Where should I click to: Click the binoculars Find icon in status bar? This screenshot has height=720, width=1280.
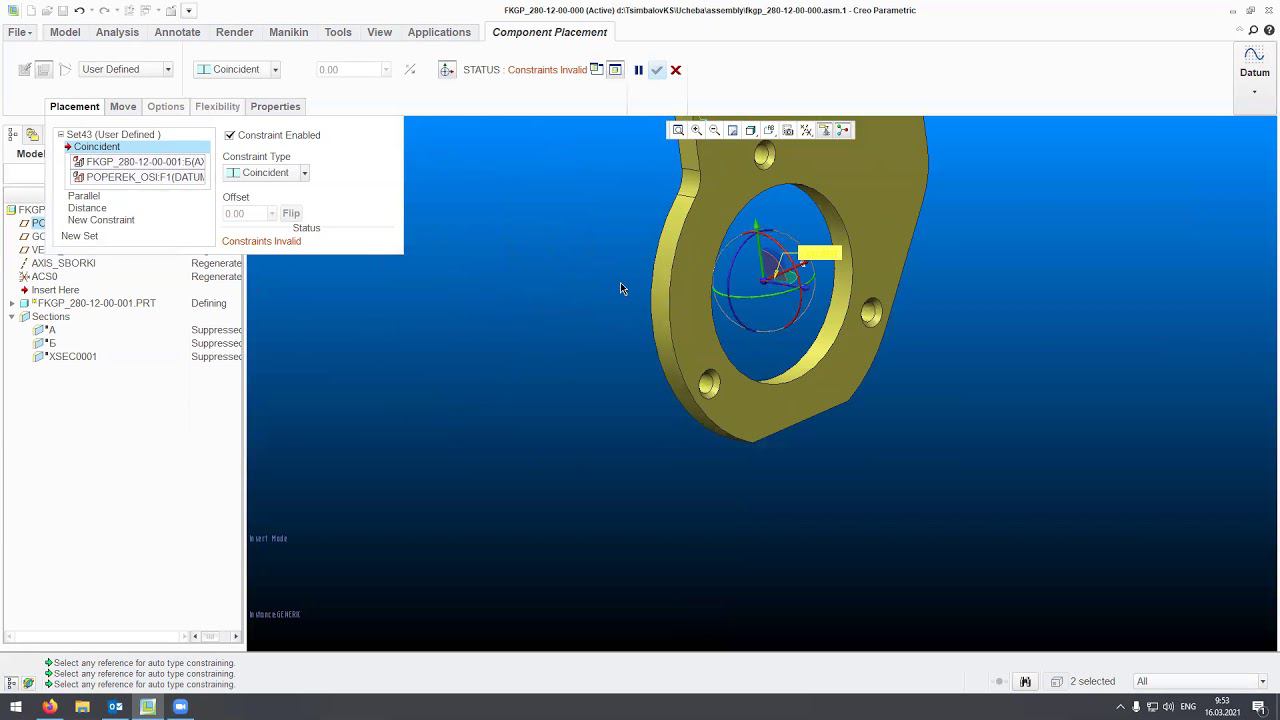coord(1025,681)
